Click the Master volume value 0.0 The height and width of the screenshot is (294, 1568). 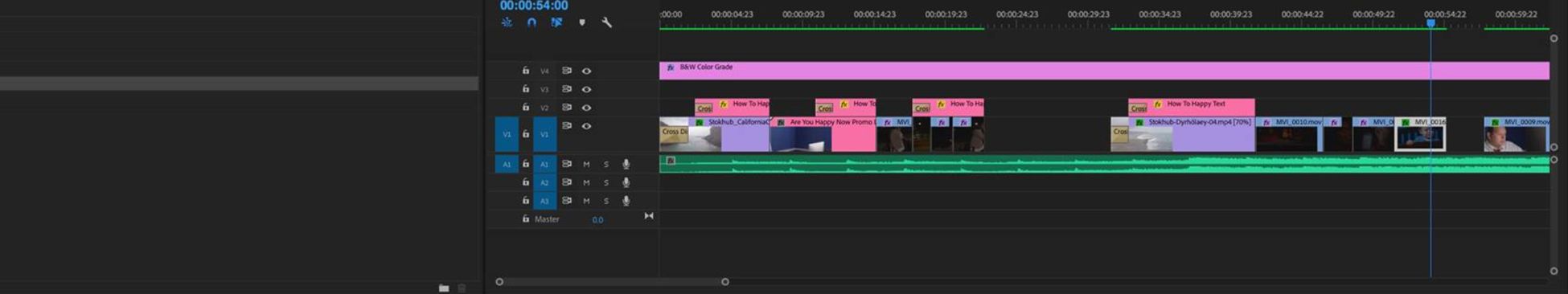[x=597, y=219]
